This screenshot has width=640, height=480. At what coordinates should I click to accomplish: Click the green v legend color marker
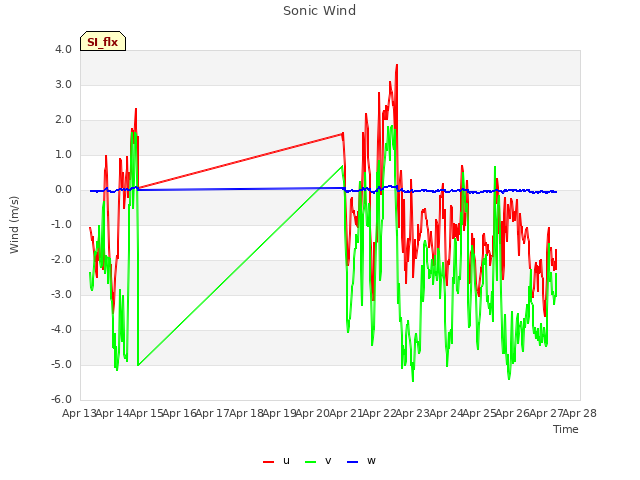coord(310,462)
